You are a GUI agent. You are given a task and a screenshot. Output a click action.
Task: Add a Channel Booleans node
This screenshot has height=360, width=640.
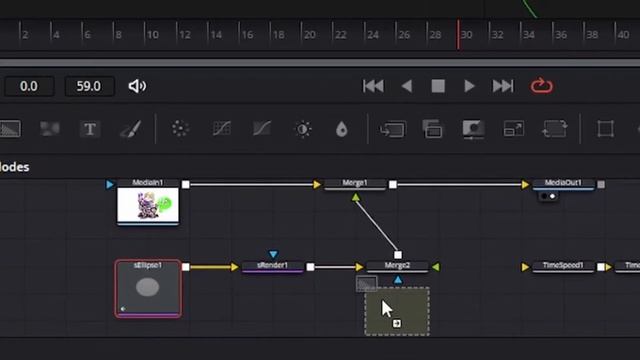coord(432,129)
